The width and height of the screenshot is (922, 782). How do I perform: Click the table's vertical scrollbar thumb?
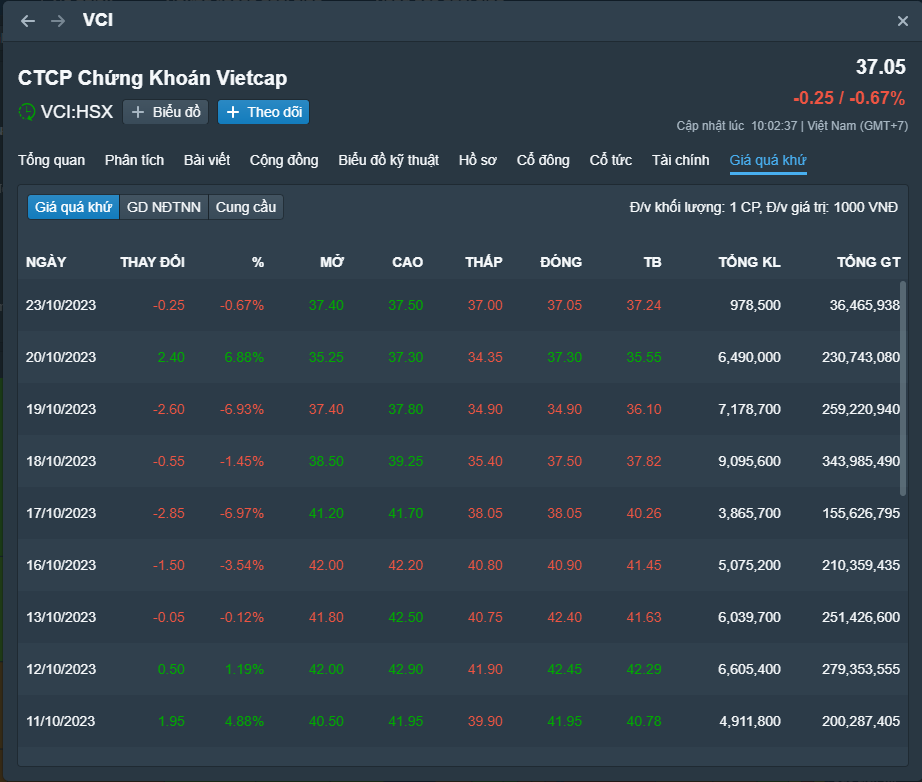click(903, 388)
